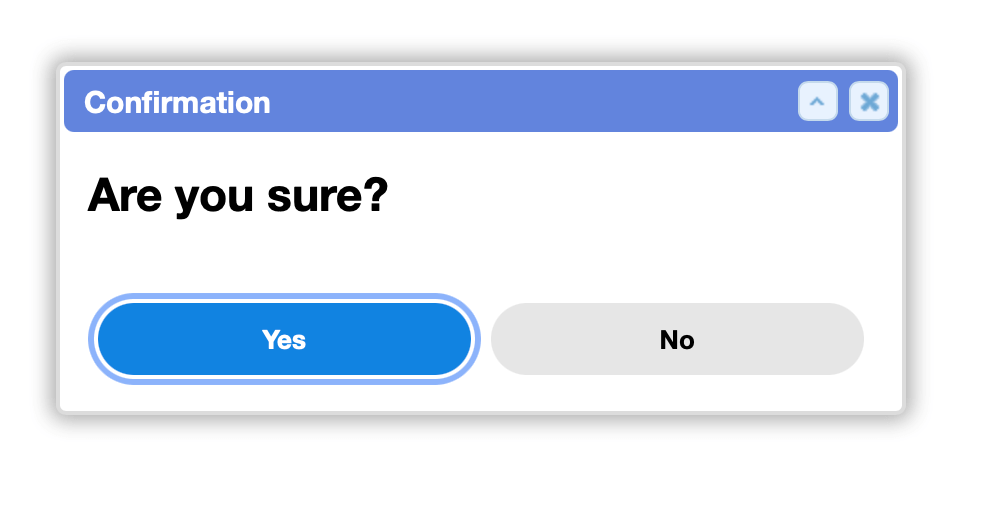The image size is (988, 524).
Task: Toggle dialog body visibility with the chevron button
Action: click(x=817, y=101)
